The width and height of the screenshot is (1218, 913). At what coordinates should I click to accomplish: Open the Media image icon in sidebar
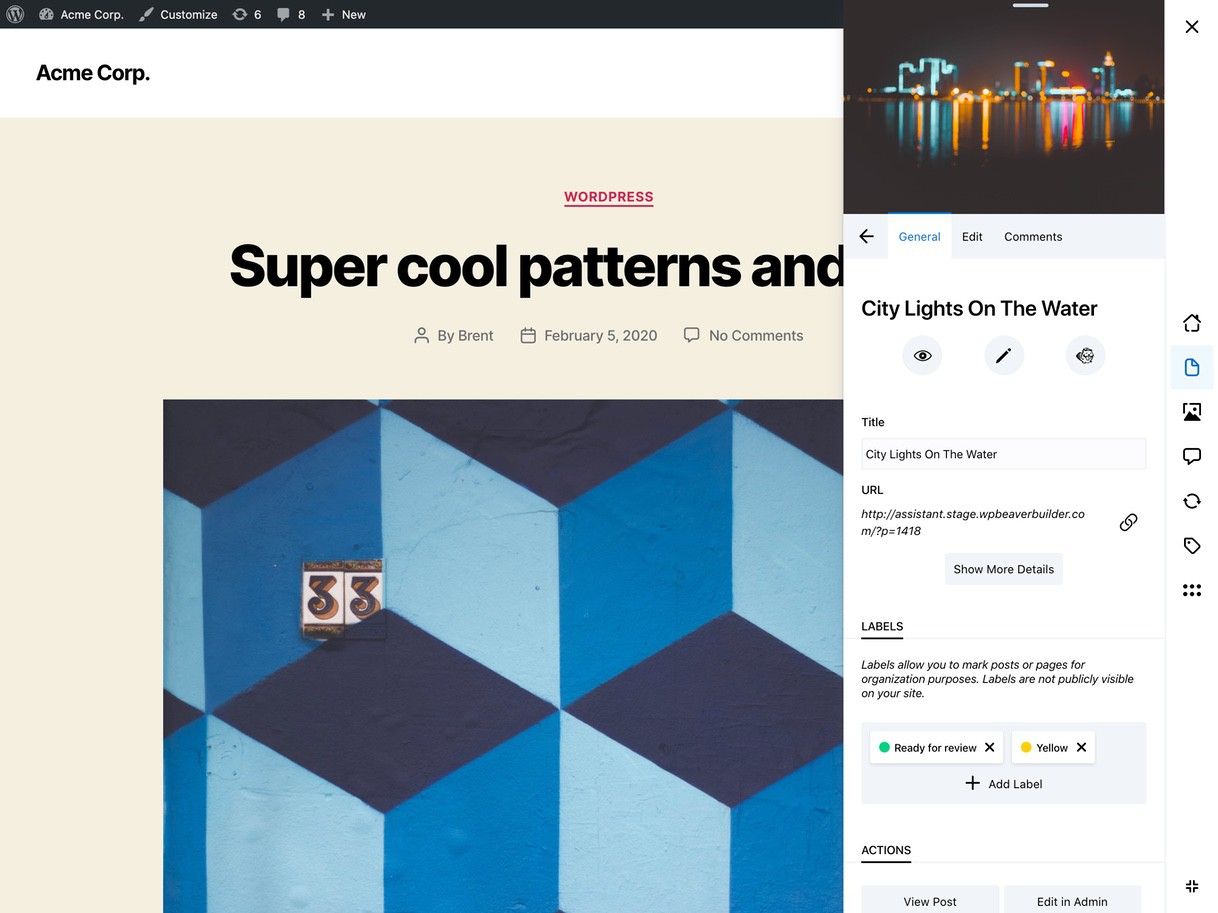pyautogui.click(x=1191, y=411)
